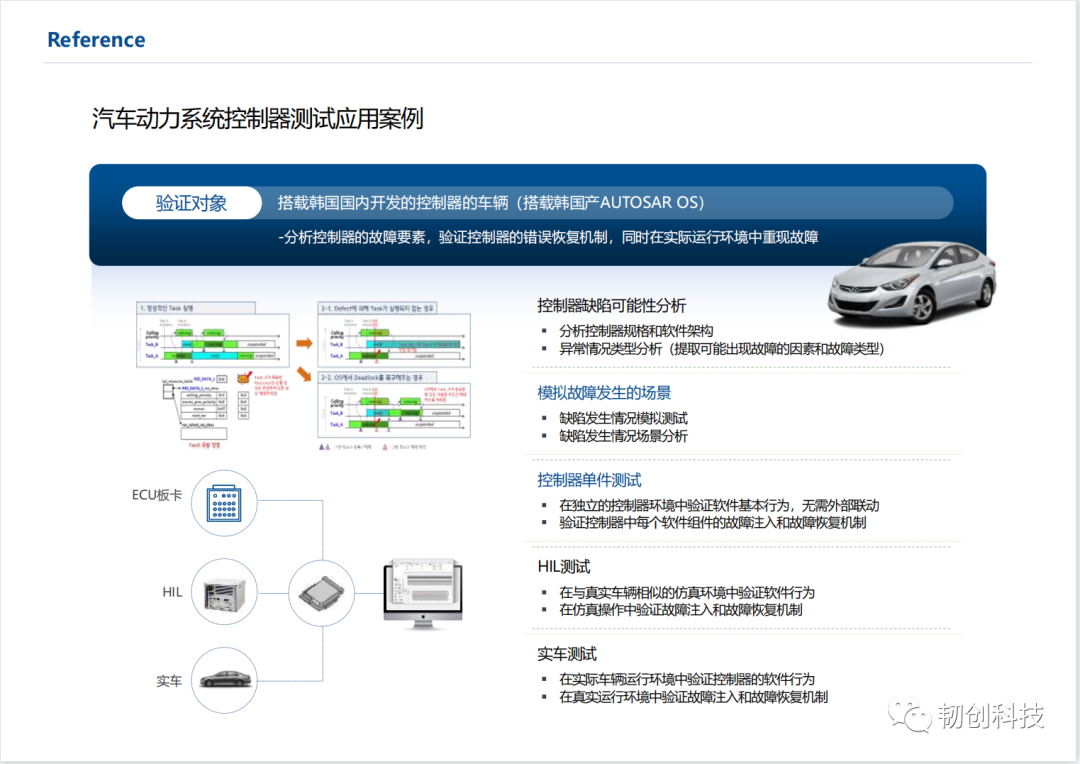Screen dimensions: 1080x764
Task: Select the ECU板卡 circuit board icon
Action: [x=223, y=503]
